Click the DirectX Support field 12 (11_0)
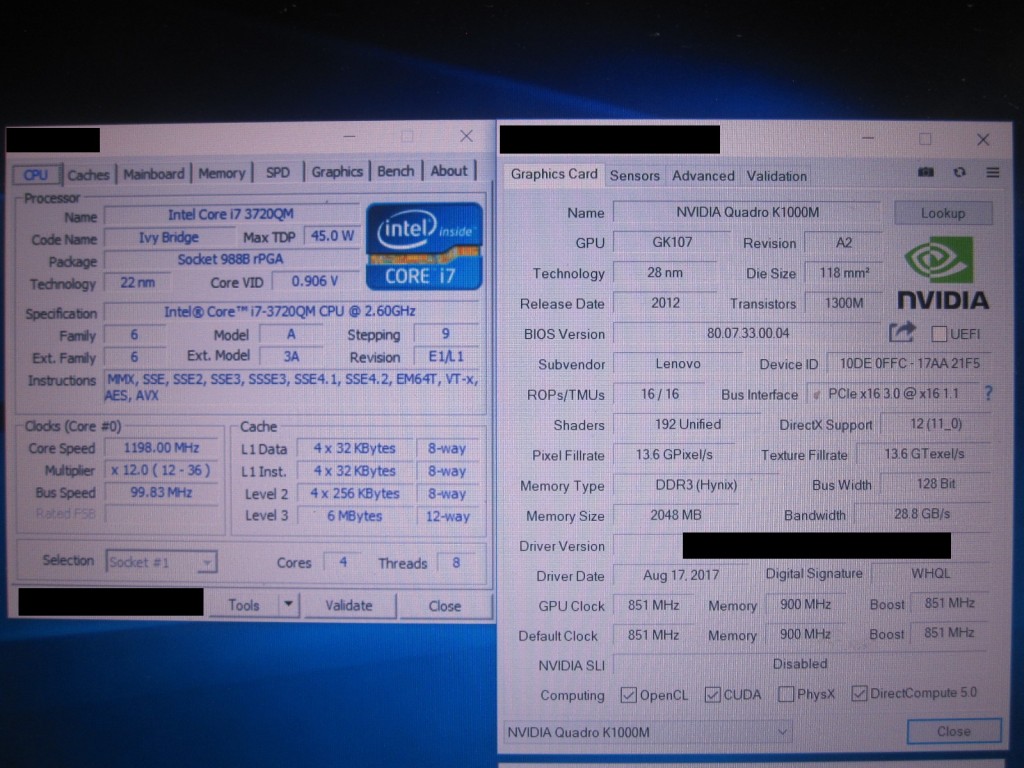Screen dimensions: 1024x768 tap(936, 424)
